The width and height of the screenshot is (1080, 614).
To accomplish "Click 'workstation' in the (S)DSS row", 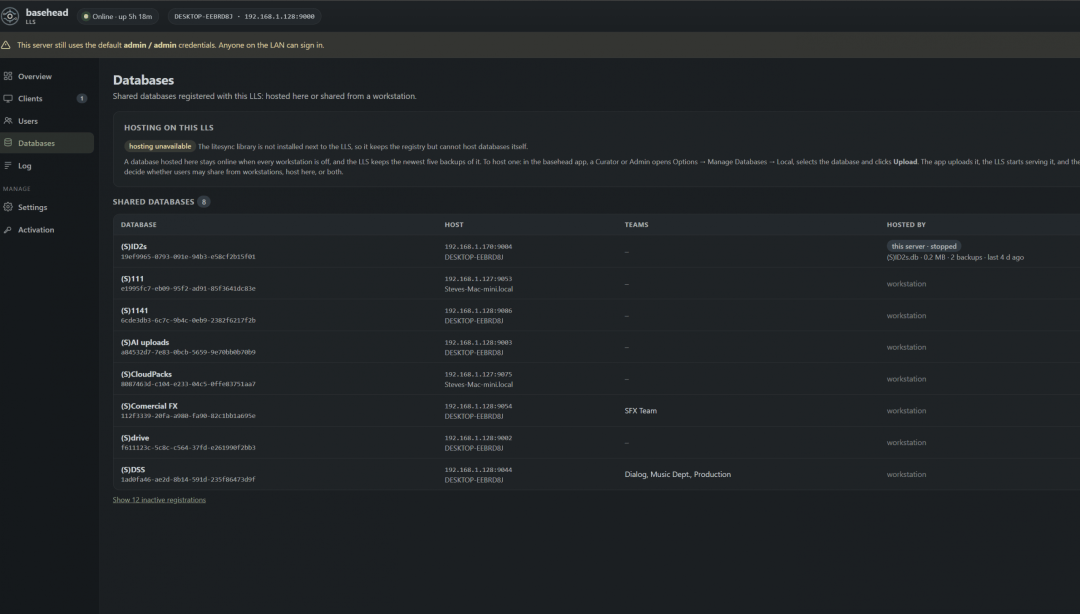I will [906, 474].
